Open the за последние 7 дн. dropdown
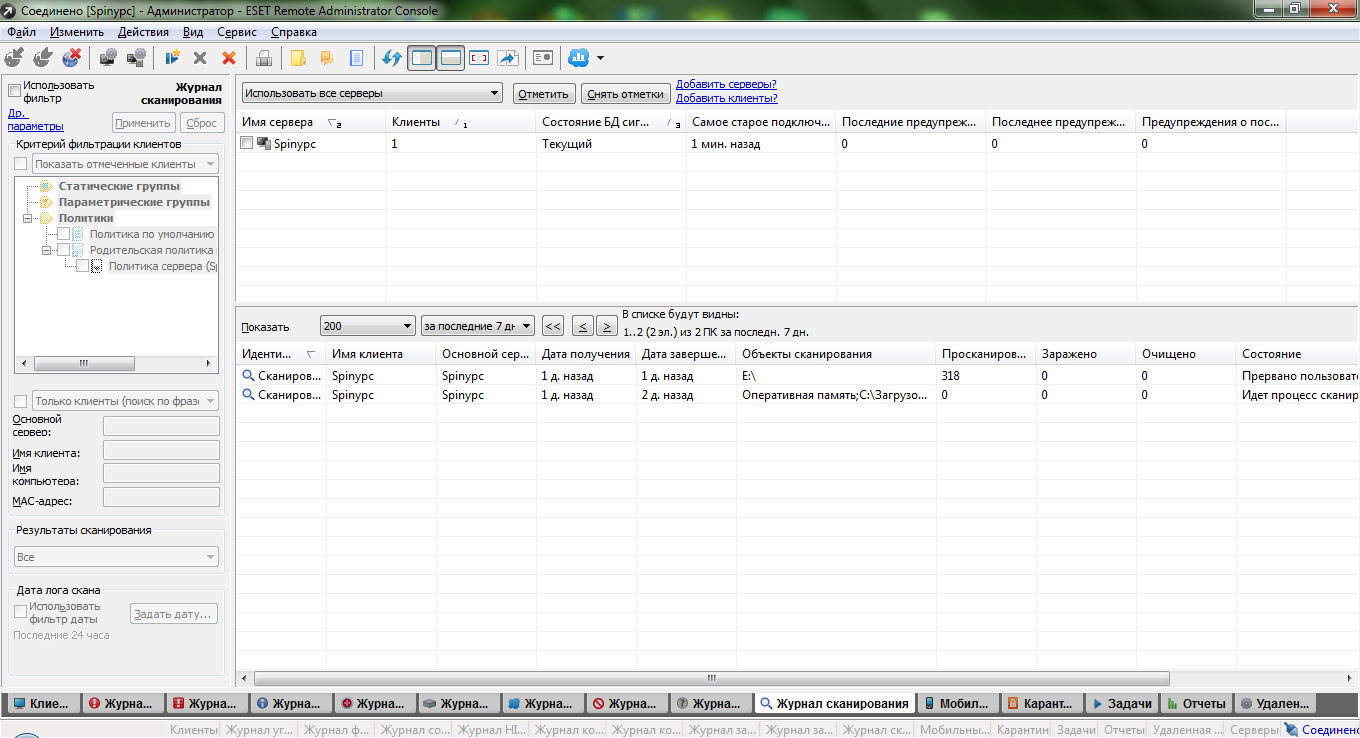The image size is (1360, 738). click(478, 326)
